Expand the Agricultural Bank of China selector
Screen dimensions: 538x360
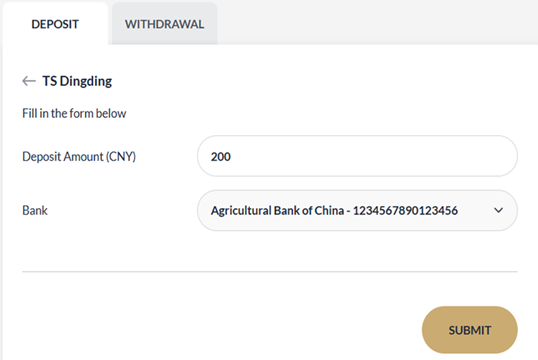click(x=357, y=210)
